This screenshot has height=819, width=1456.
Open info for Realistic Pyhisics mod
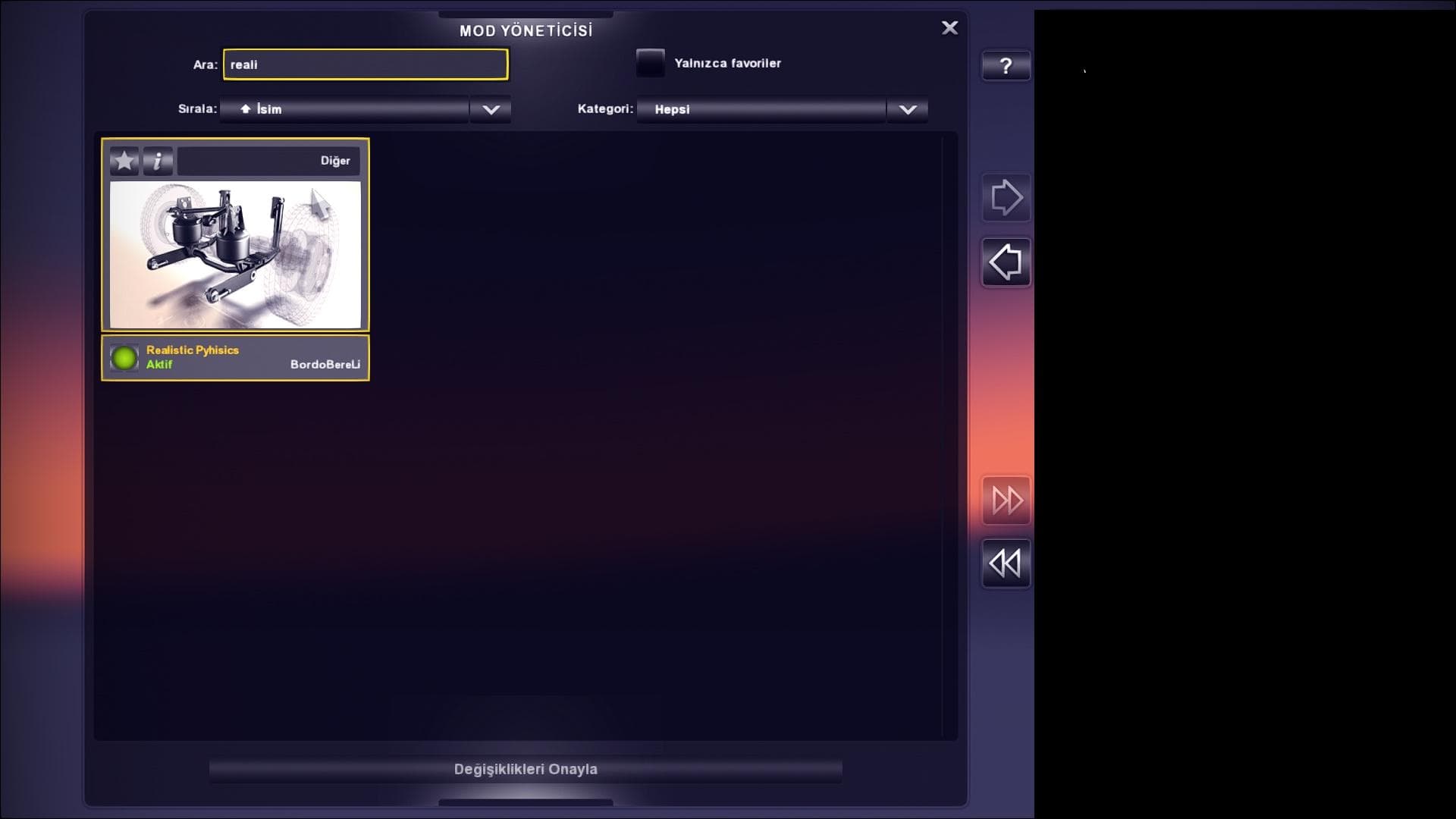coord(158,161)
